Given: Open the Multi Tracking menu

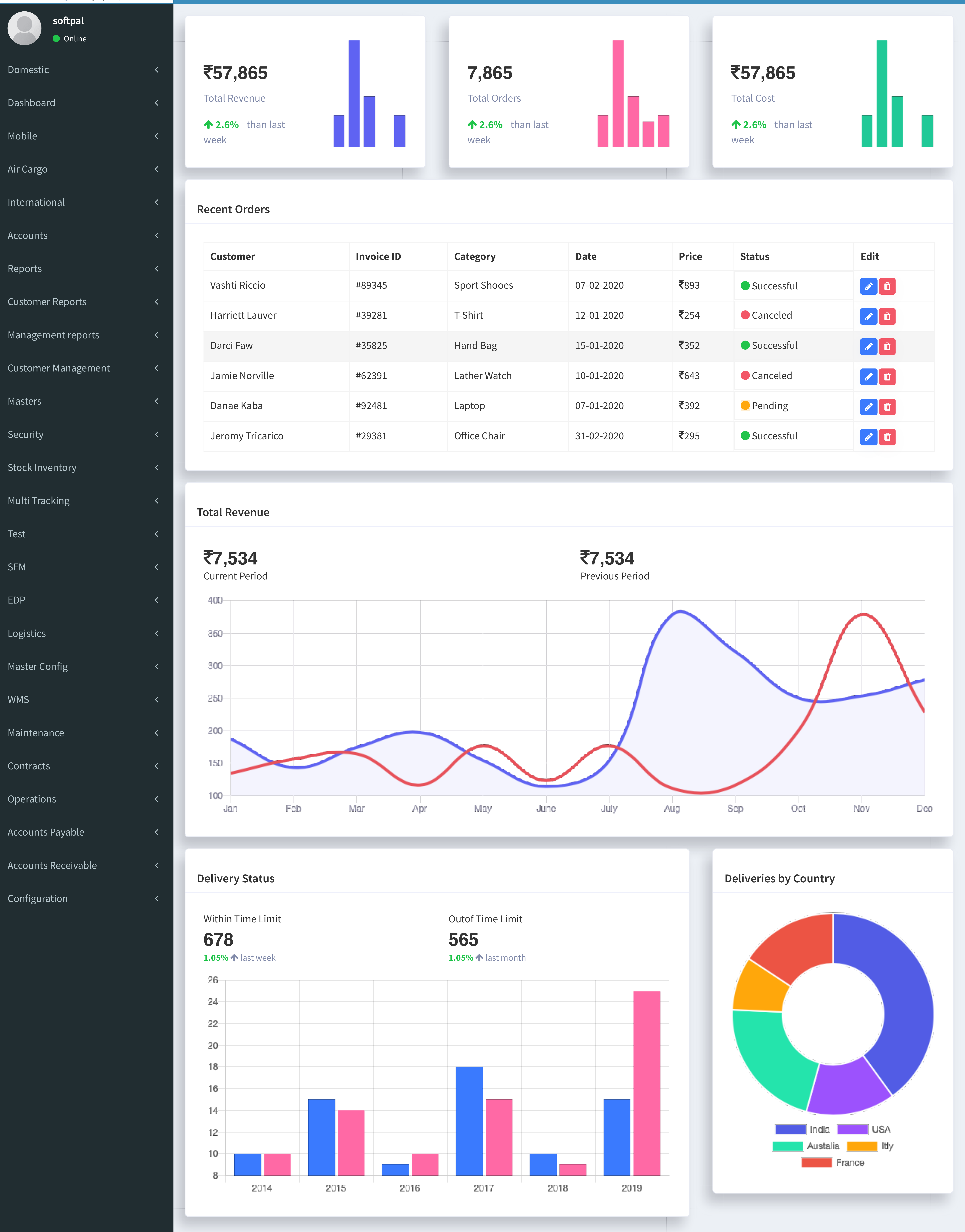Looking at the screenshot, I should click(86, 501).
